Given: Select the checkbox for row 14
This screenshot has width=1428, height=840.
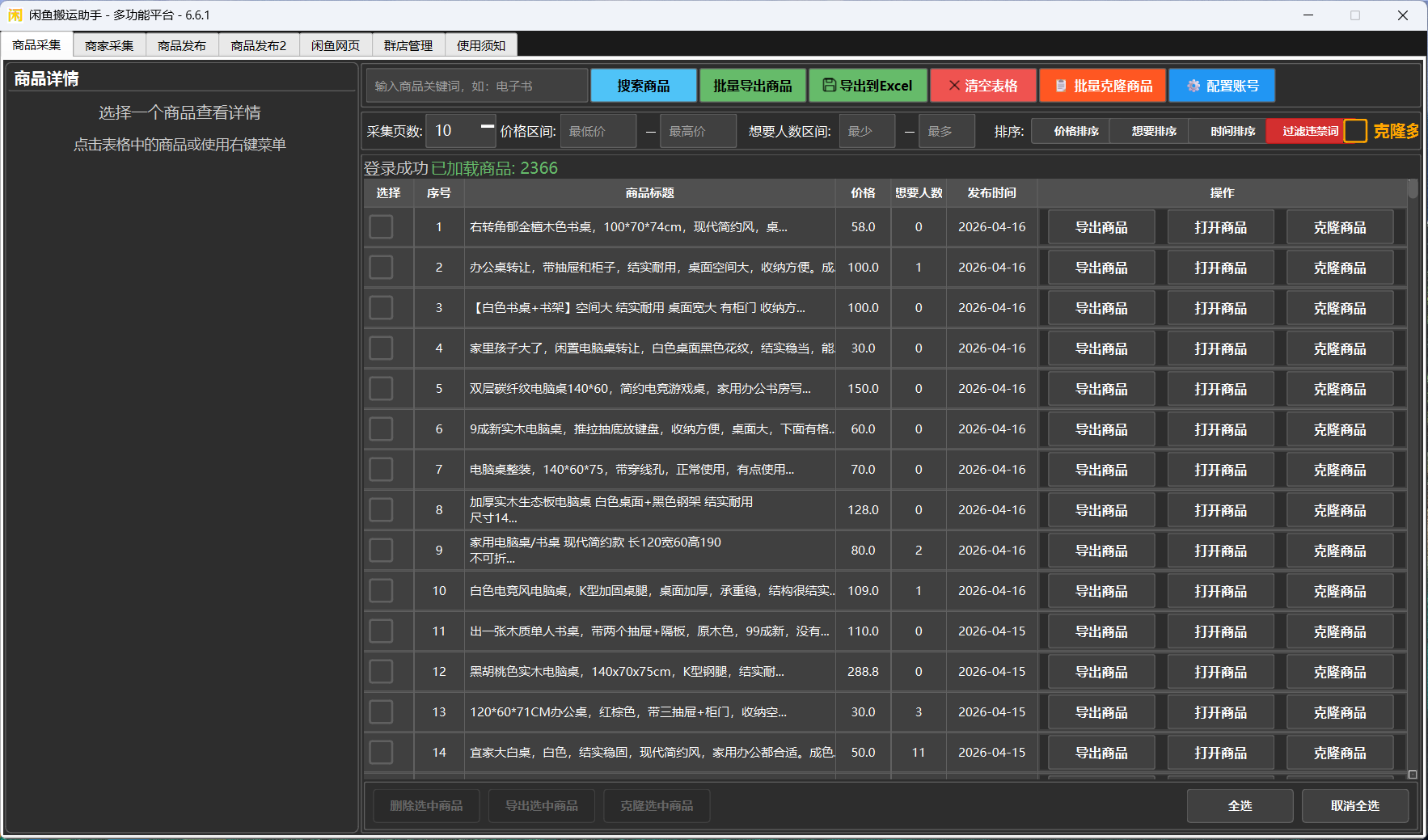Looking at the screenshot, I should [381, 753].
